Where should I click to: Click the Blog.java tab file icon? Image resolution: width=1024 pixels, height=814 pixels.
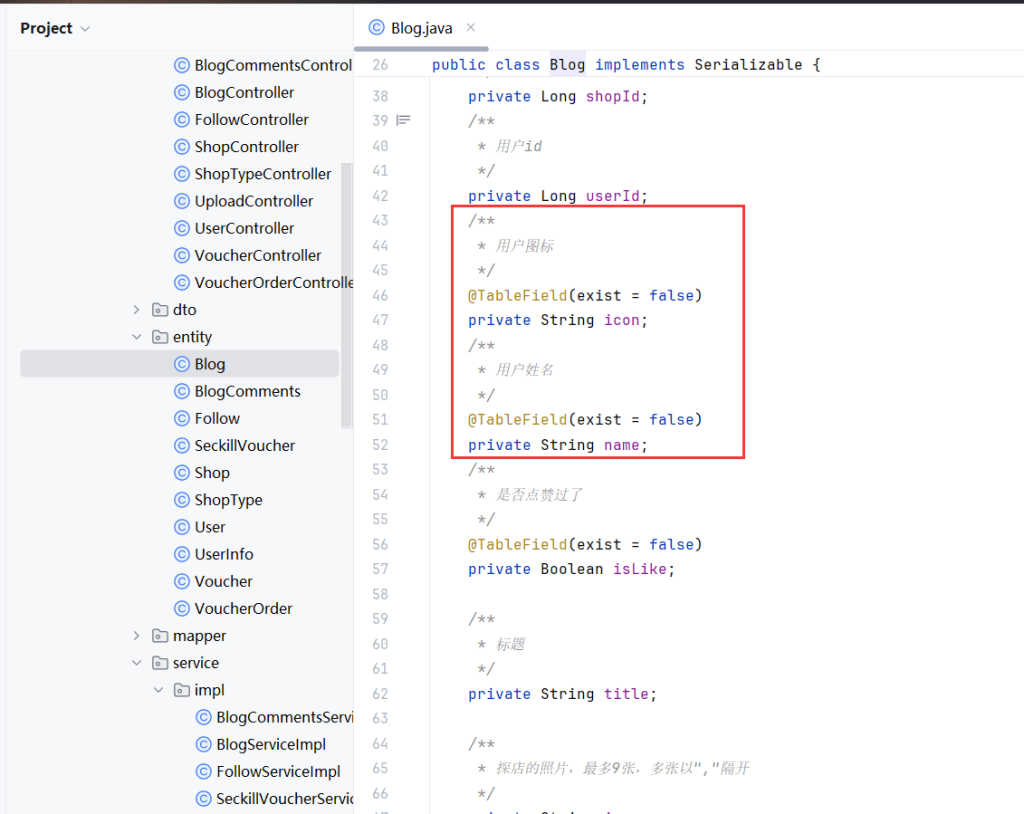[x=376, y=28]
